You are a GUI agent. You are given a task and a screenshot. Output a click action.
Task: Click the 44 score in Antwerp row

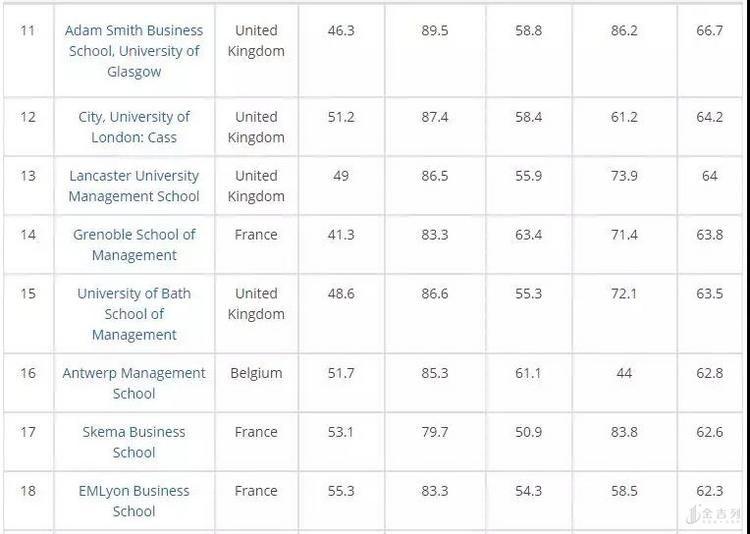tap(624, 373)
